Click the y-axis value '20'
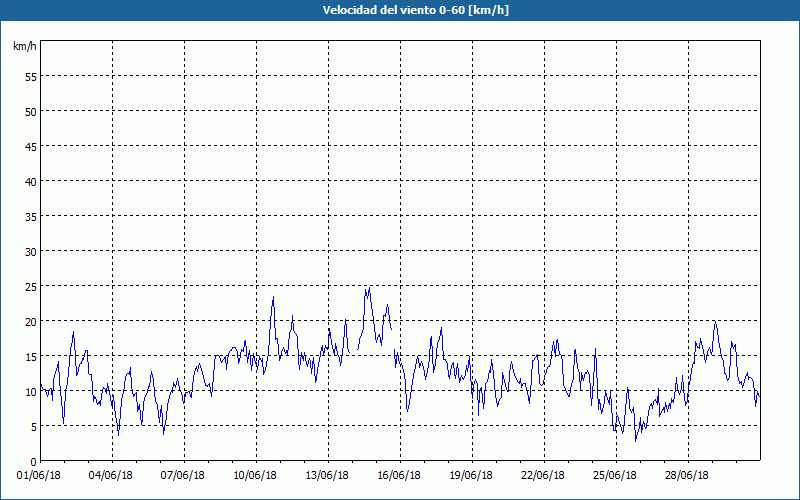The width and height of the screenshot is (800, 500). click(31, 322)
